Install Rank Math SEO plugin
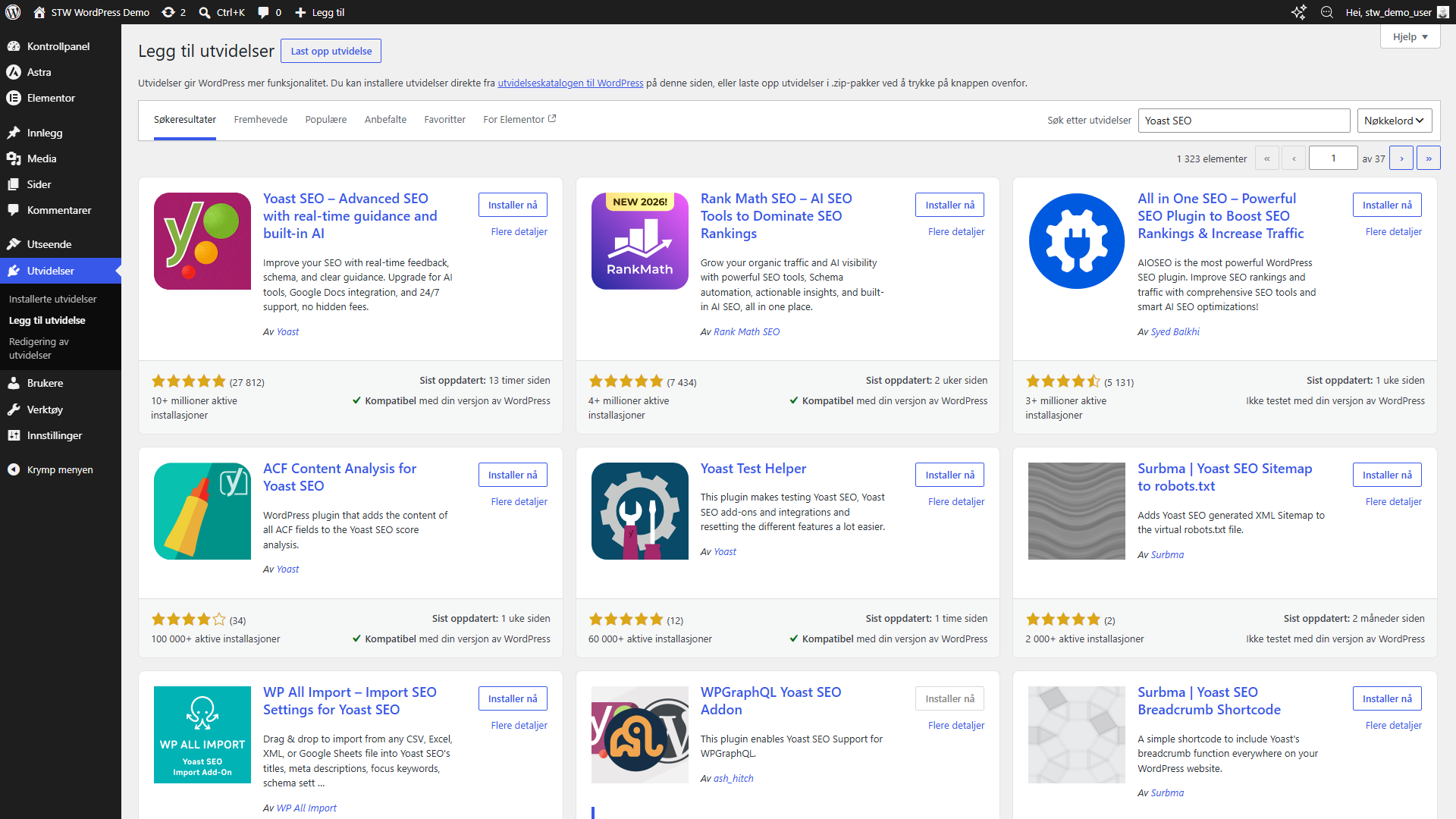 (950, 205)
